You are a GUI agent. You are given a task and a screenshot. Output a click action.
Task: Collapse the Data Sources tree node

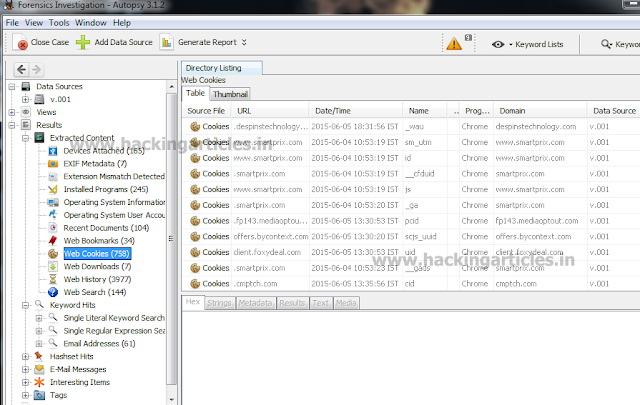(12, 87)
